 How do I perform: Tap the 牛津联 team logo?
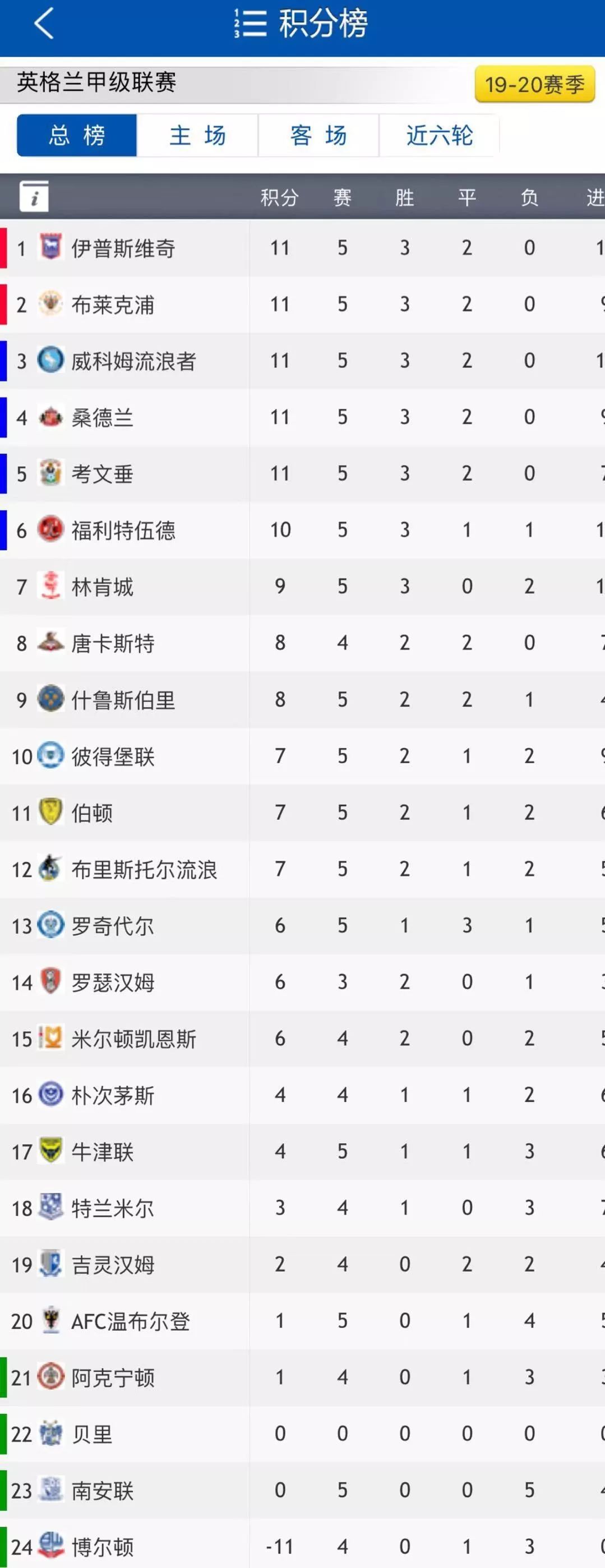(50, 1150)
